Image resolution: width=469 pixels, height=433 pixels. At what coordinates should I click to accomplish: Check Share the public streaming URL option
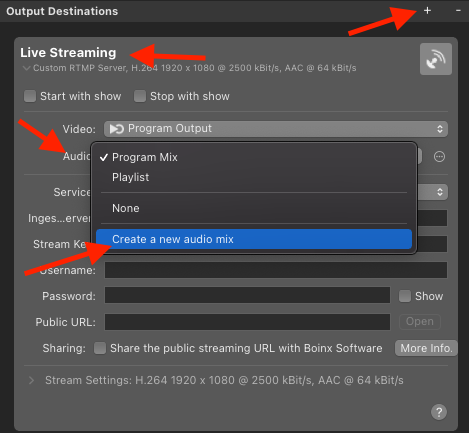pyautogui.click(x=100, y=348)
